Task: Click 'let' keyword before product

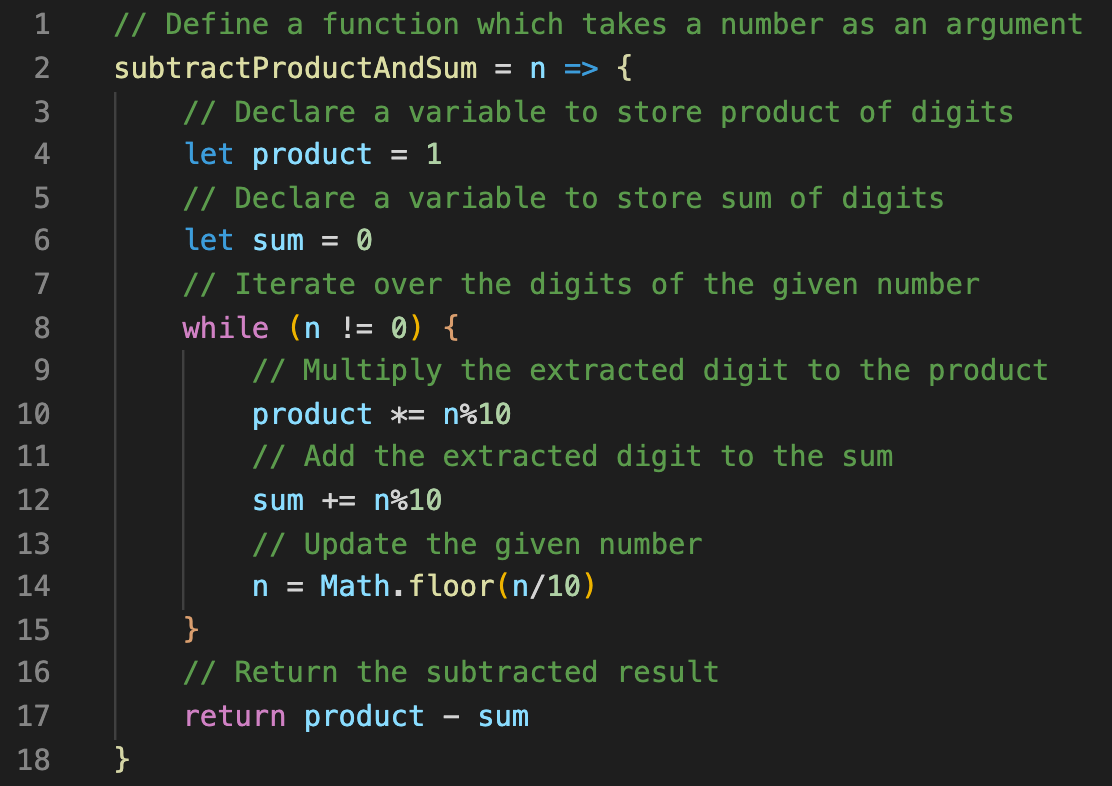Action: pos(208,155)
